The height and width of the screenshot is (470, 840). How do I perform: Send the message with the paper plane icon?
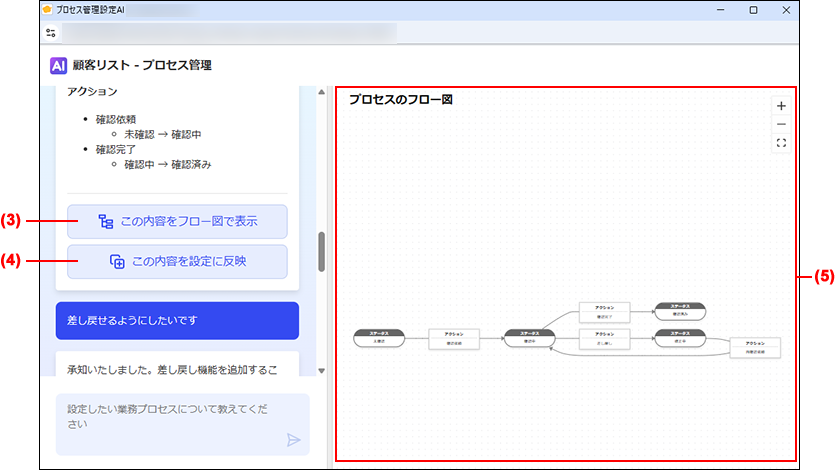293,440
